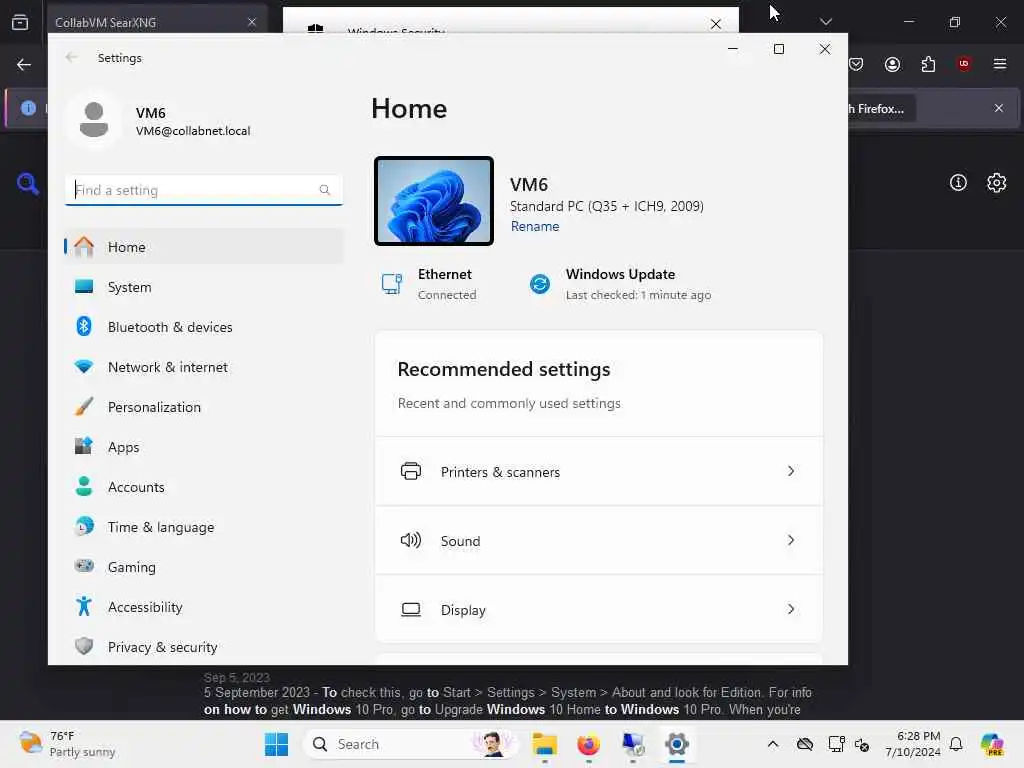This screenshot has height=768, width=1024.
Task: Click the Settings gear in taskbar
Action: (677, 744)
